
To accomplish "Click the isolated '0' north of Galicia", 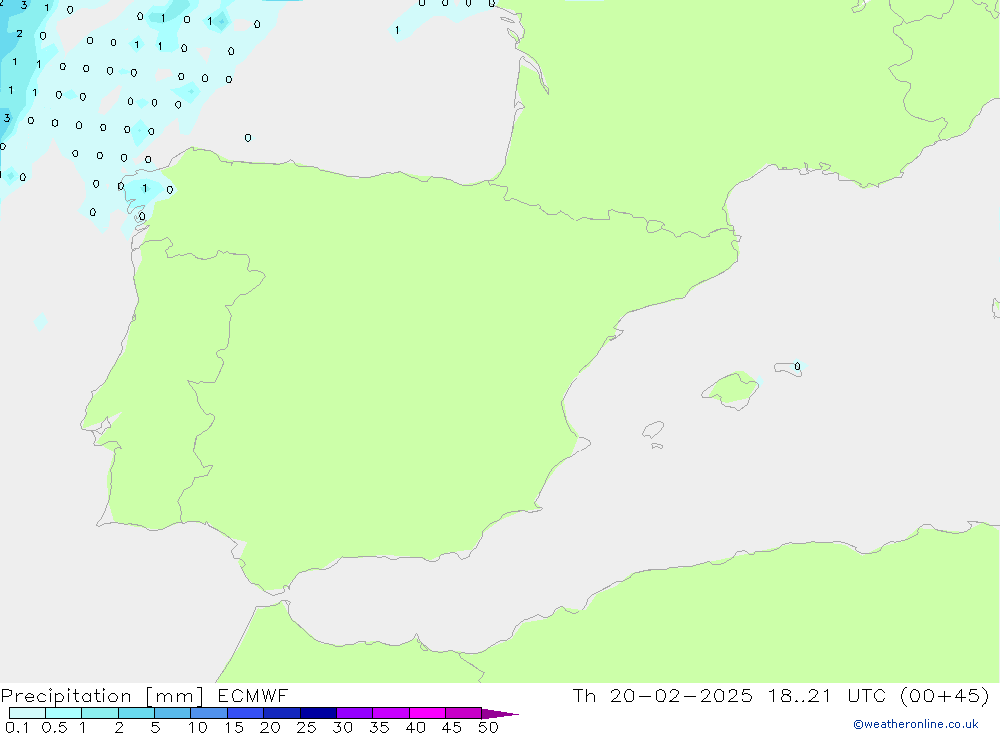I will point(248,138).
